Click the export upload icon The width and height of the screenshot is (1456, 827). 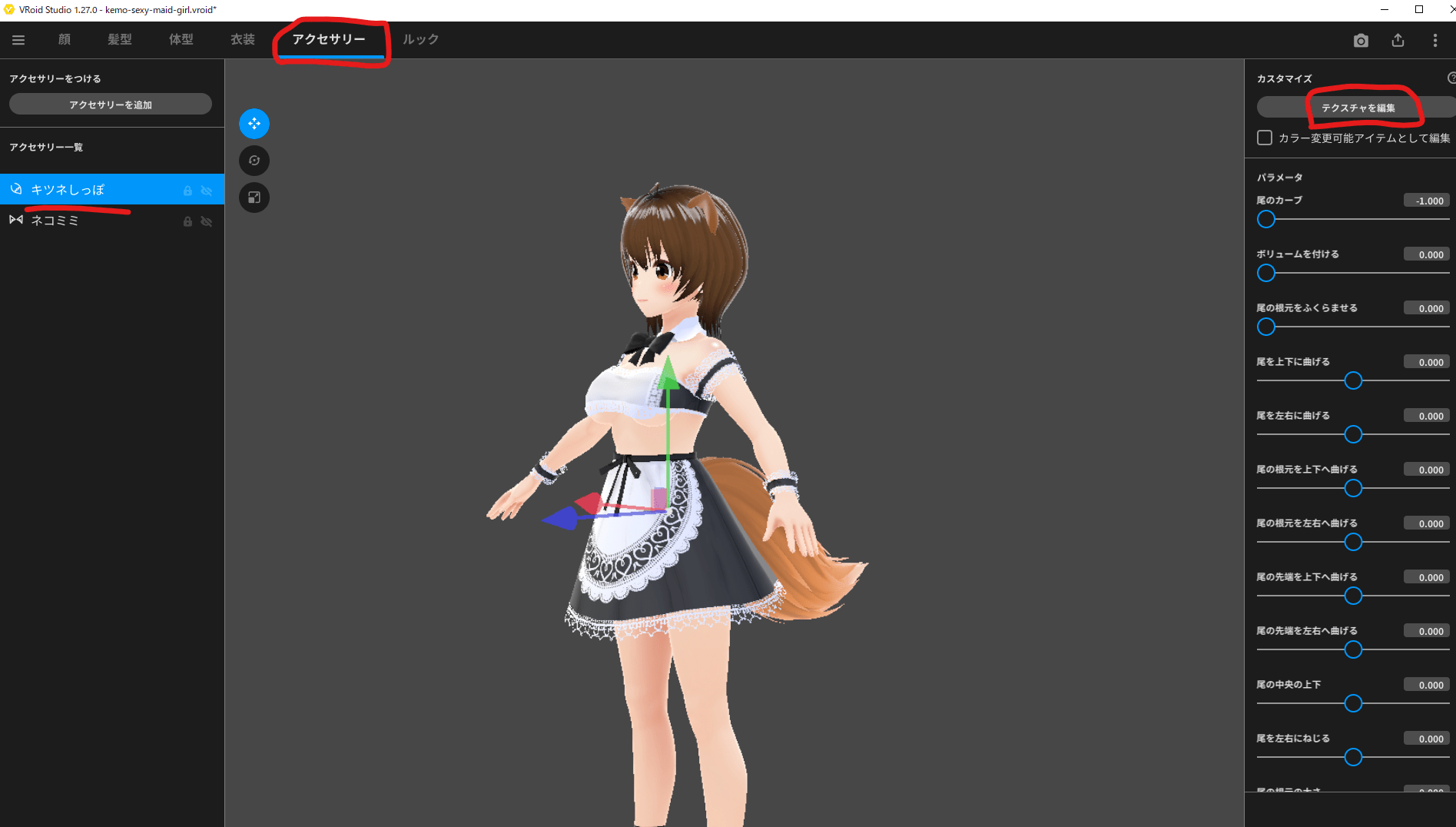(x=1398, y=41)
